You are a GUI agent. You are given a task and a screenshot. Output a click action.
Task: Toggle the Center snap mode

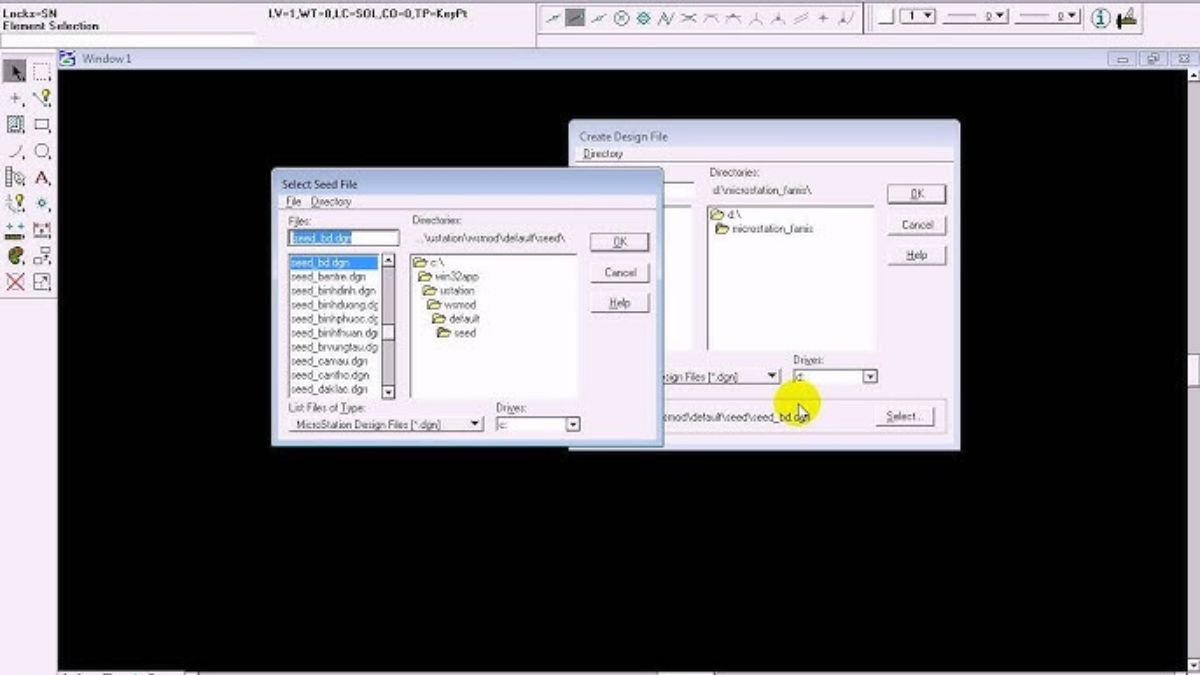[x=622, y=17]
